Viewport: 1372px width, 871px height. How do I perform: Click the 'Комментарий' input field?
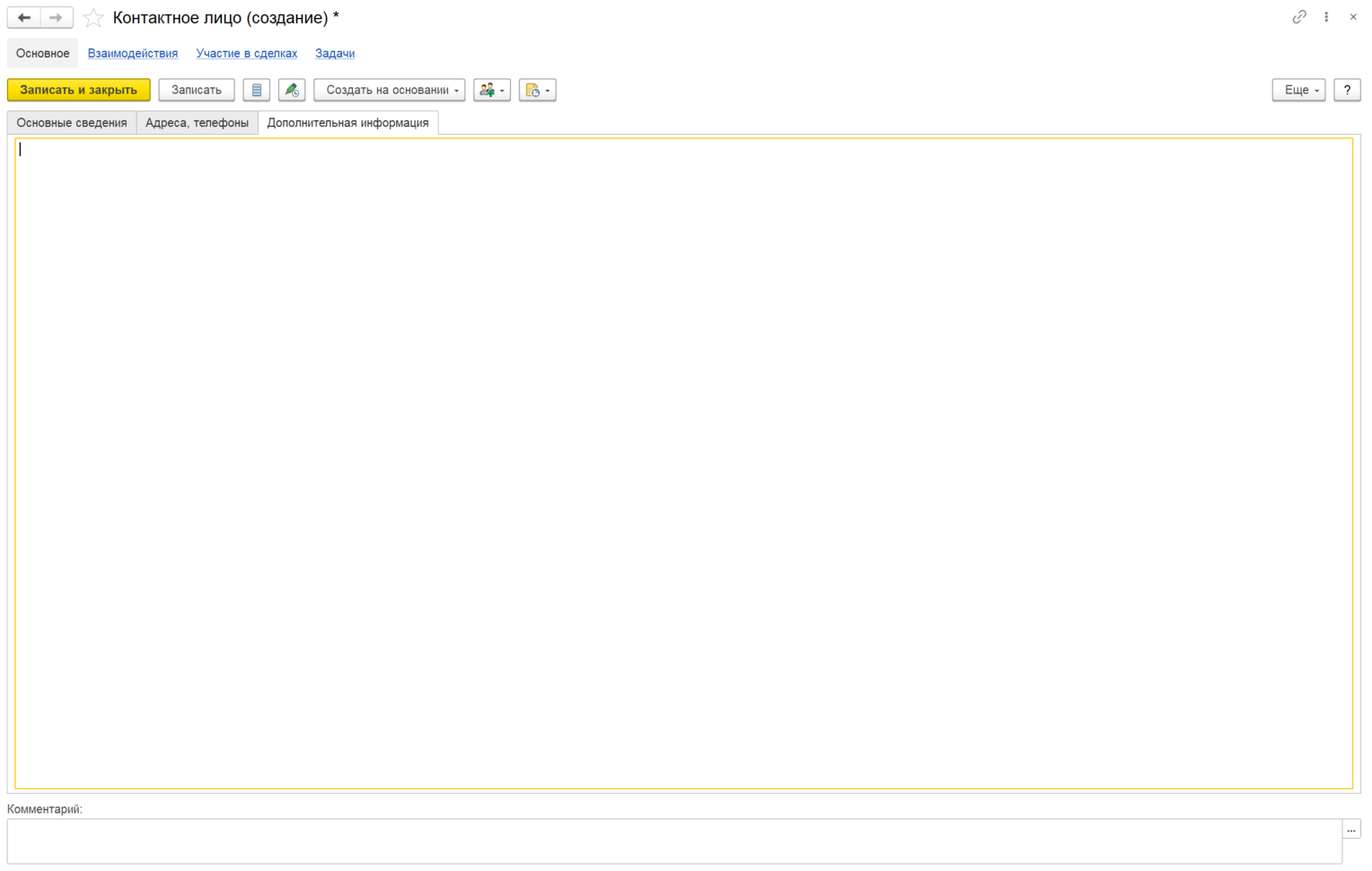[674, 841]
